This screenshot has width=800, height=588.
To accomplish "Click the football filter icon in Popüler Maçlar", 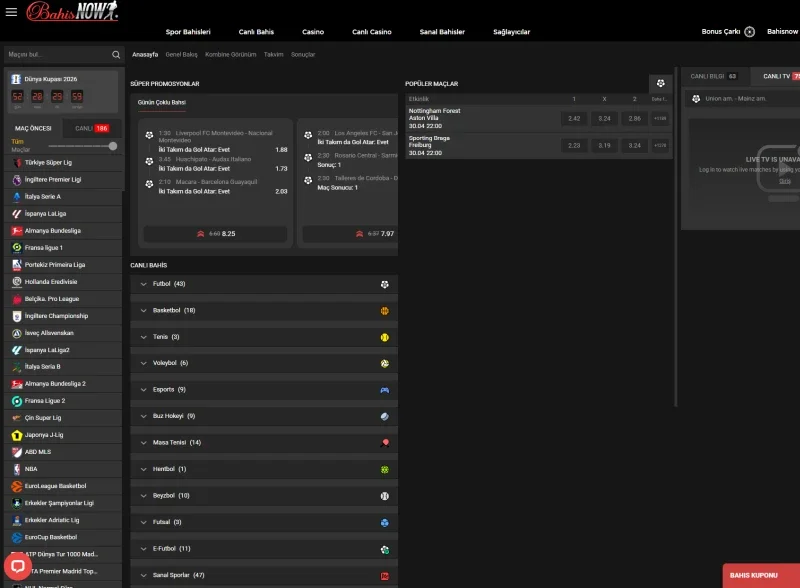I will pyautogui.click(x=661, y=83).
